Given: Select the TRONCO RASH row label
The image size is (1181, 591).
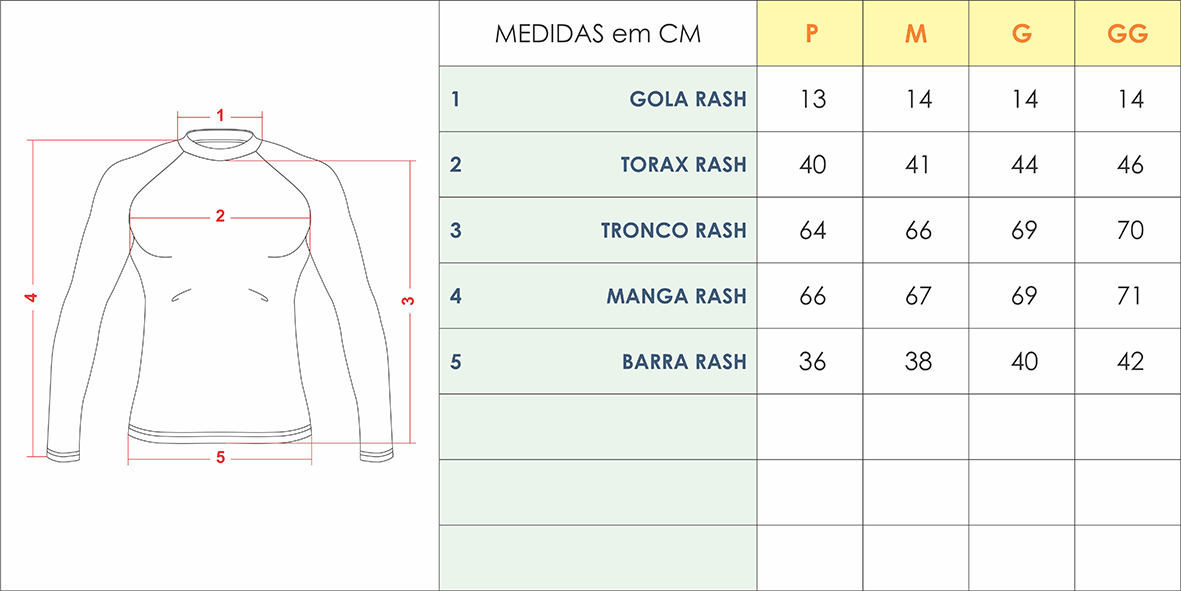Looking at the screenshot, I should pos(673,230).
